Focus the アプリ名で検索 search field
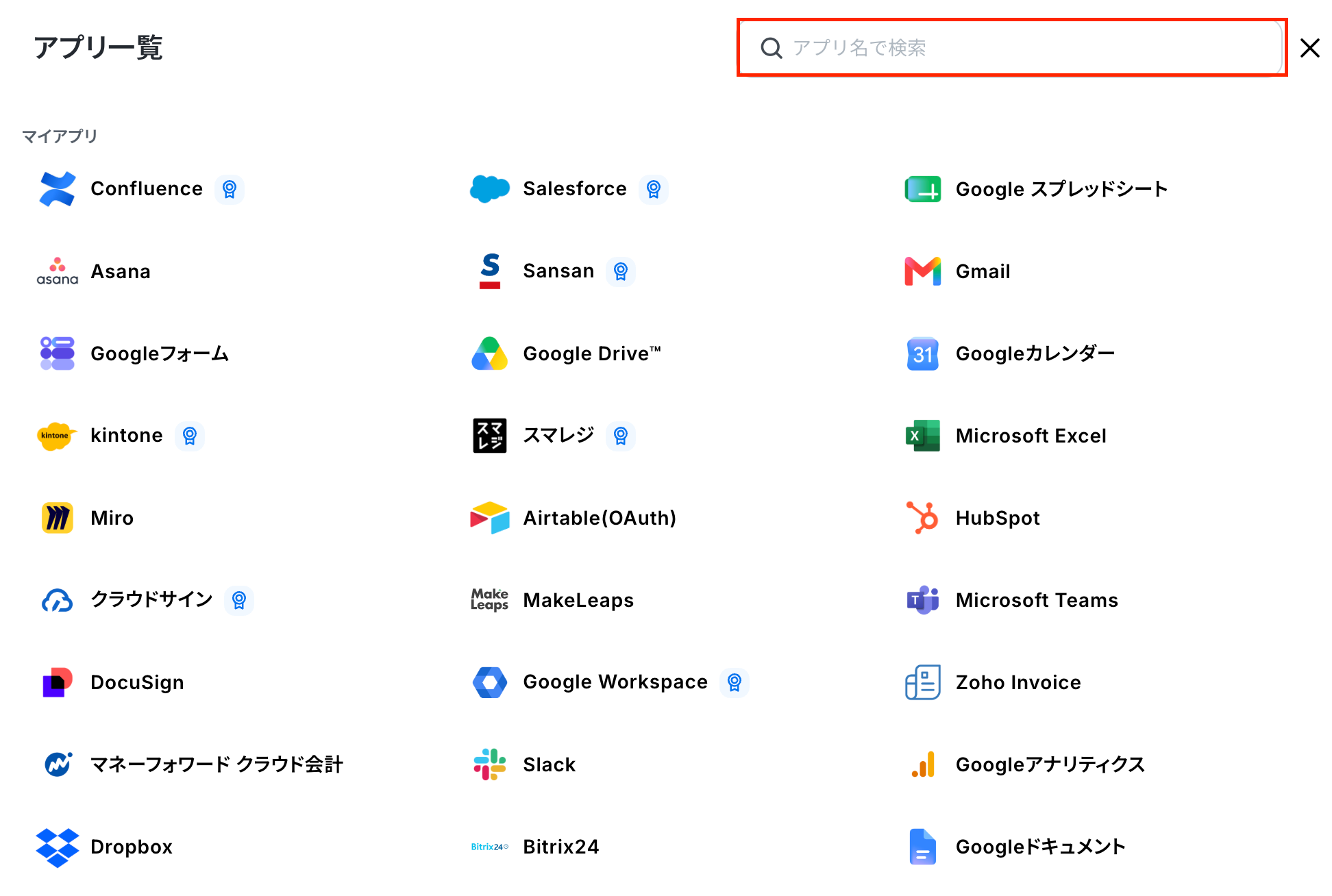The height and width of the screenshot is (896, 1332). pos(1011,48)
